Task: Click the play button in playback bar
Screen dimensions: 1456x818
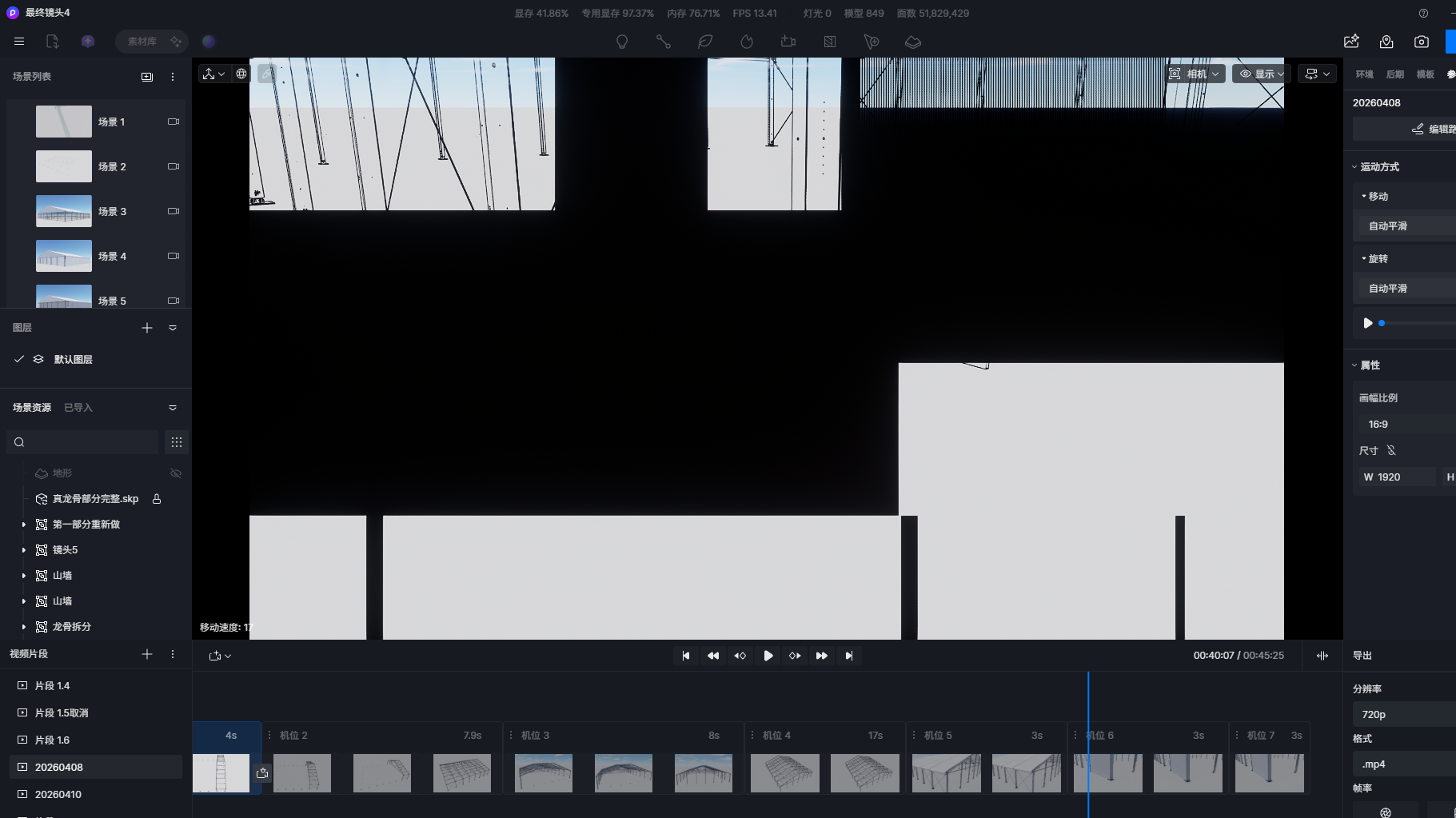Action: (x=768, y=656)
